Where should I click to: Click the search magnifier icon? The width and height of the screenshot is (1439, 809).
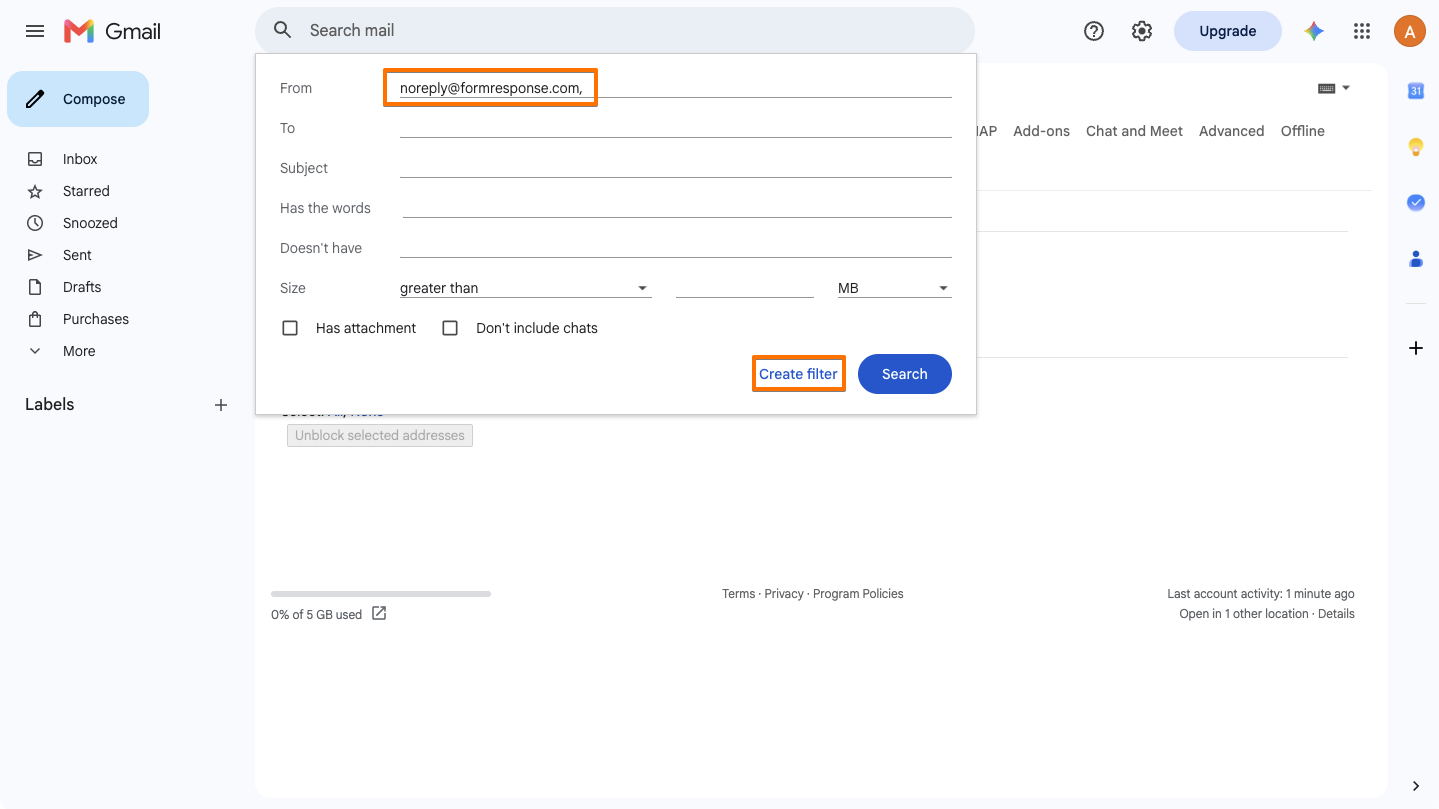283,30
